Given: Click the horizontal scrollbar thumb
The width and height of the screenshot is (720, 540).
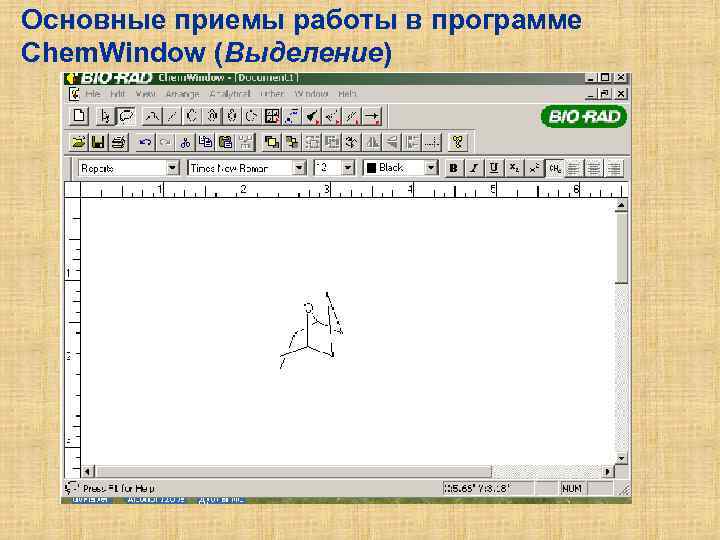Looking at the screenshot, I should pyautogui.click(x=293, y=471).
